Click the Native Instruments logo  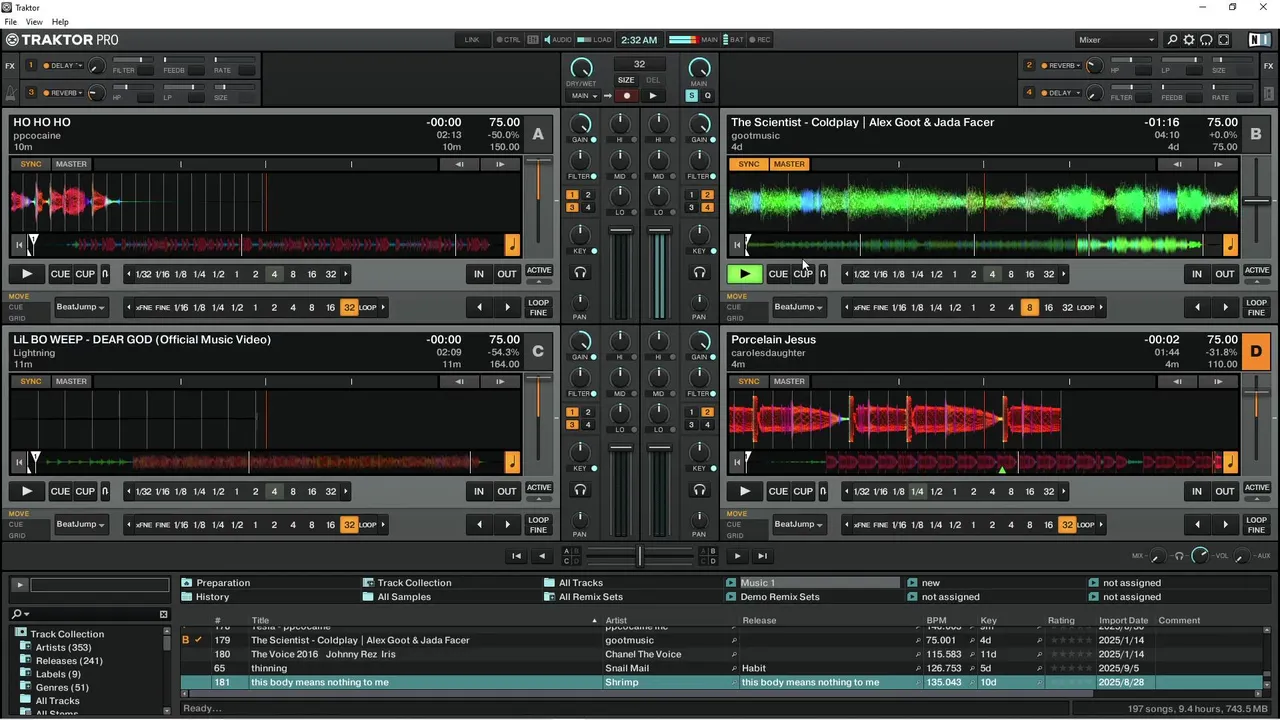pos(1259,40)
